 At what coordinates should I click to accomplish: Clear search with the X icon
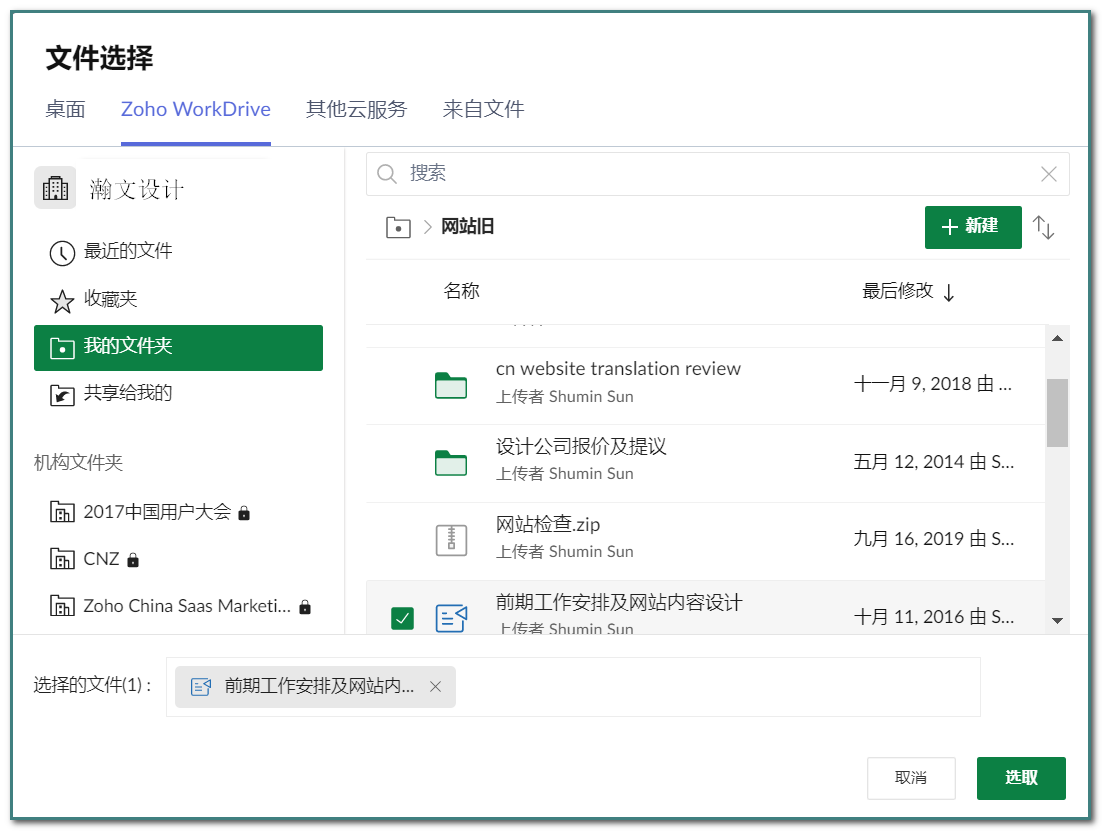click(1049, 175)
